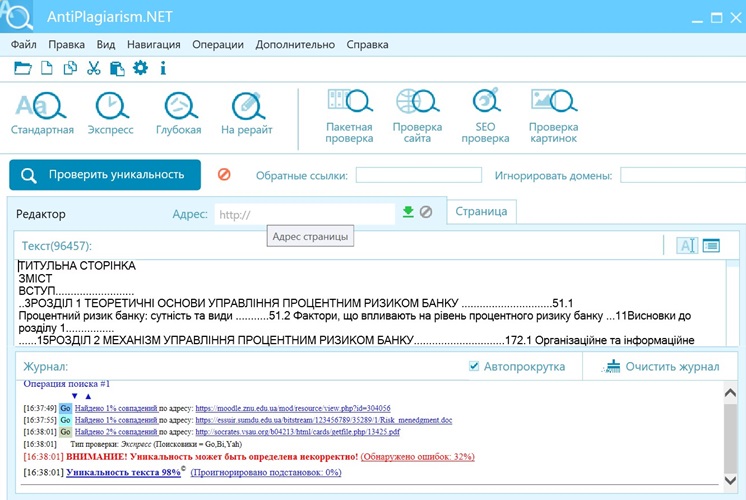Switch to the Редактор tab
The height and width of the screenshot is (500, 746).
41,214
